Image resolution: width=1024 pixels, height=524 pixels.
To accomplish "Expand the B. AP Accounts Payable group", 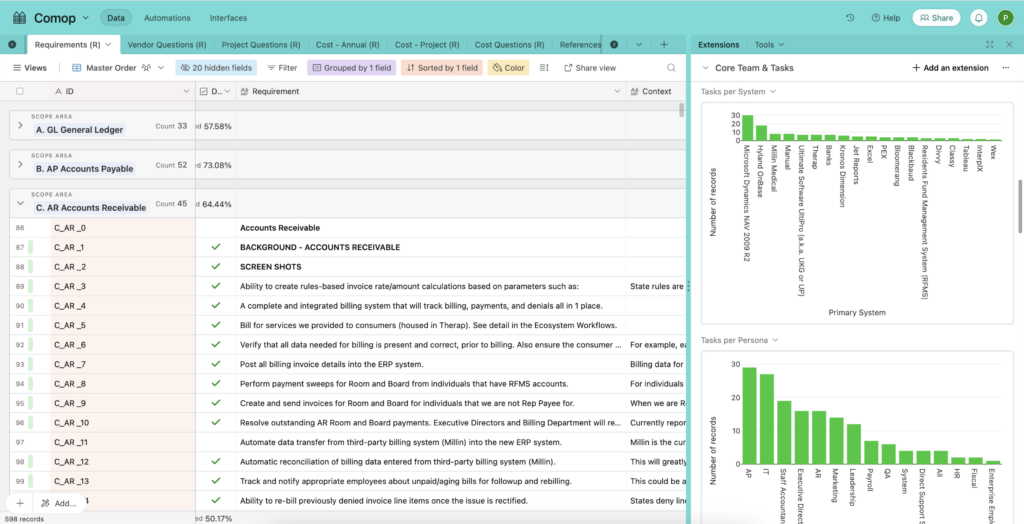I will tap(20, 164).
